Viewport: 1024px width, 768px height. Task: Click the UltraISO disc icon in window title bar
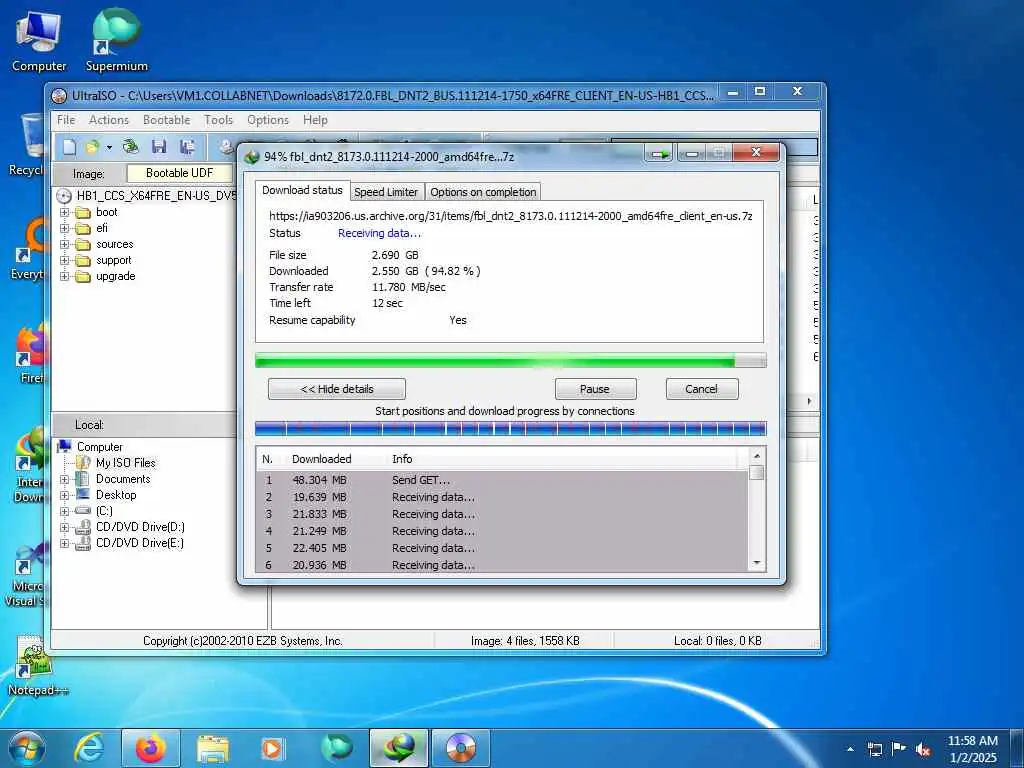coord(59,96)
